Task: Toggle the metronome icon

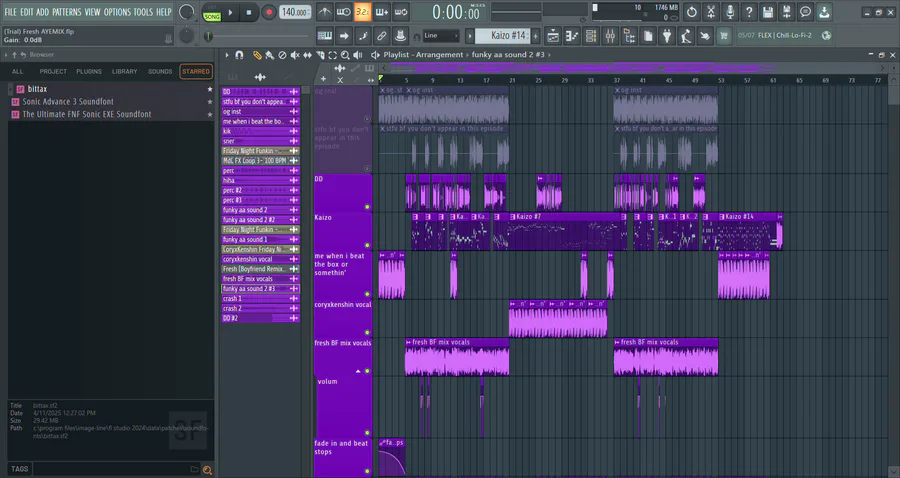Action: point(324,11)
